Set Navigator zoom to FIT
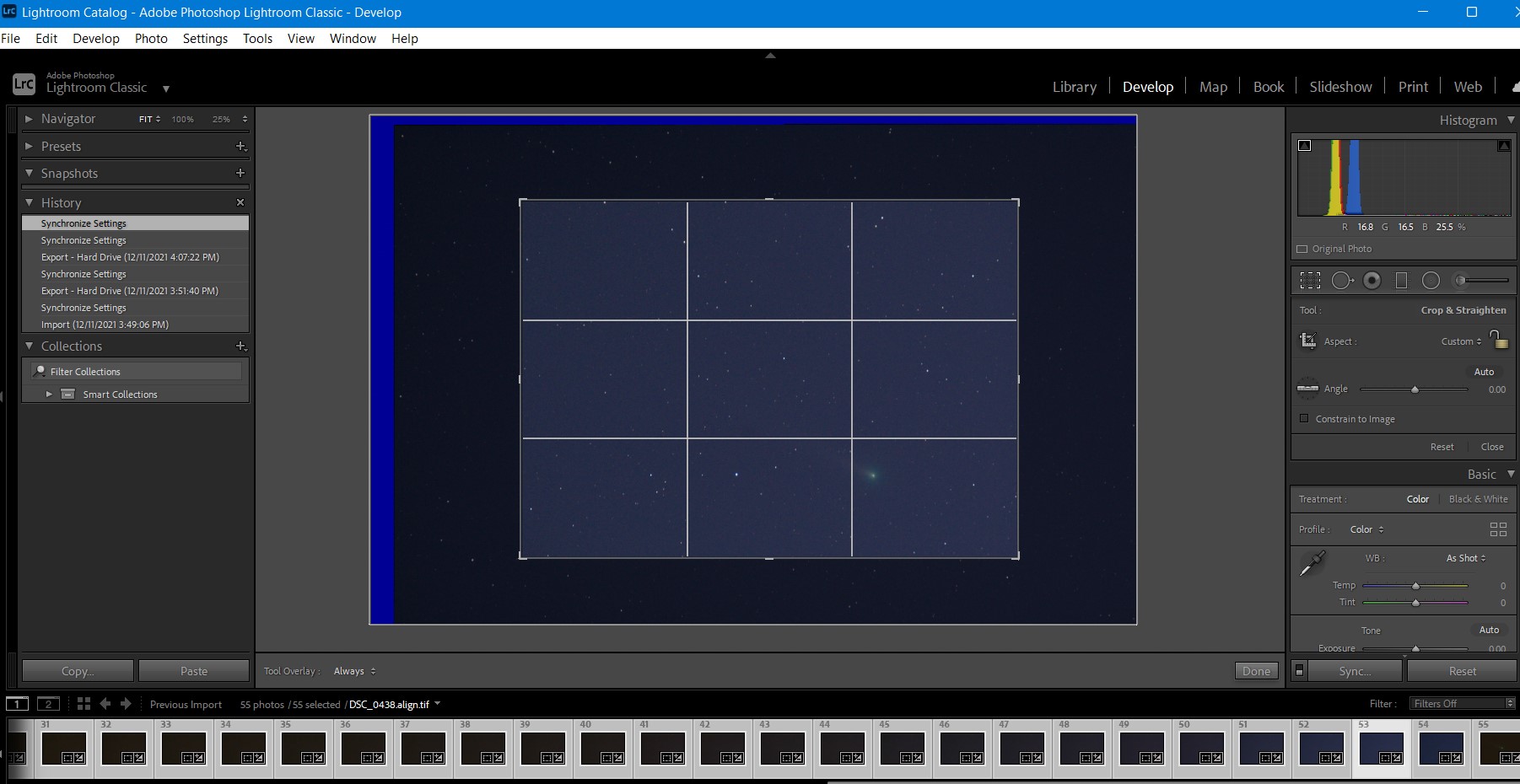Viewport: 1520px width, 784px height. (146, 120)
